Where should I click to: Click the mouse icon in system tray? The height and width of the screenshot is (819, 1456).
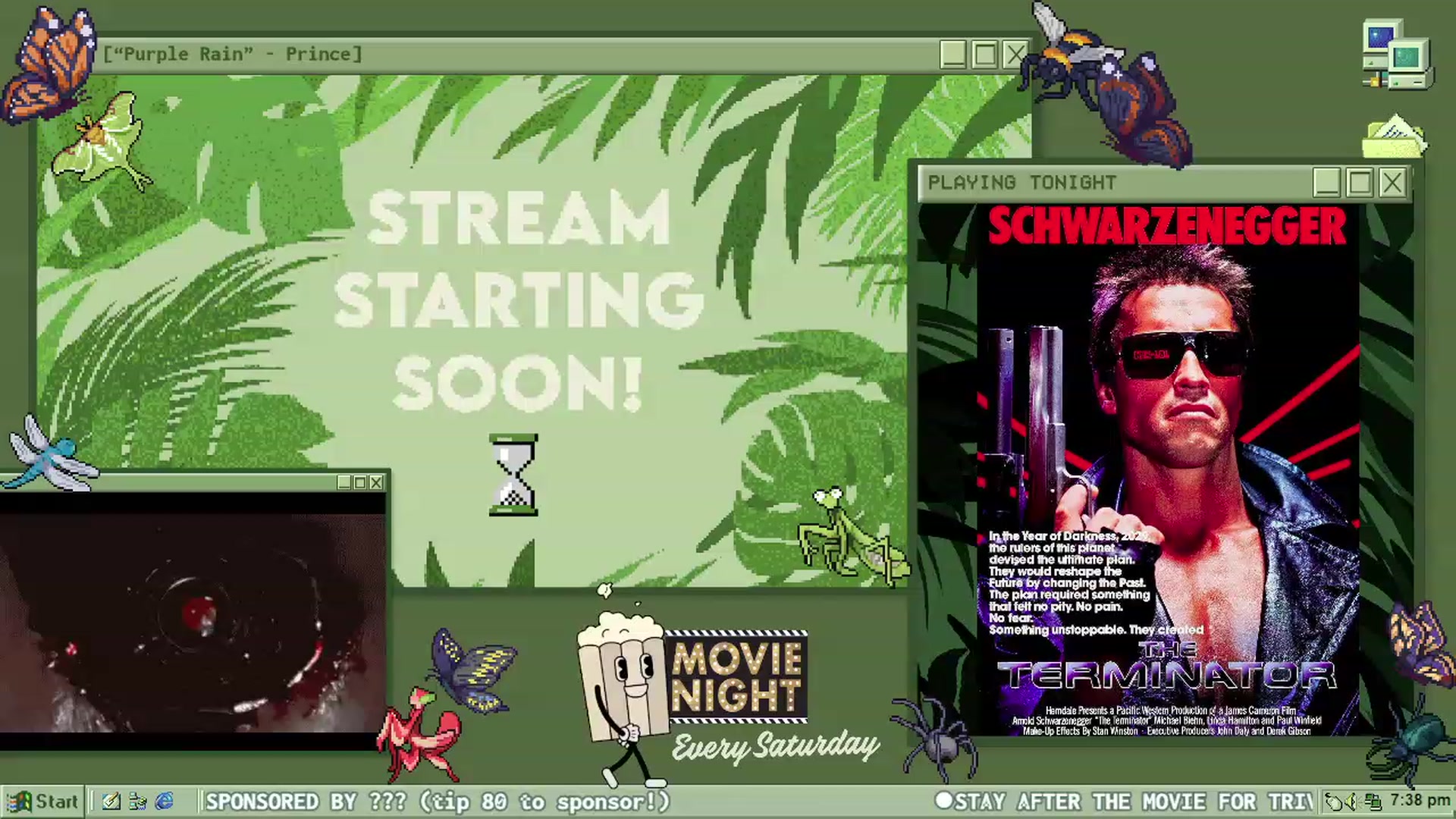coord(1333,802)
